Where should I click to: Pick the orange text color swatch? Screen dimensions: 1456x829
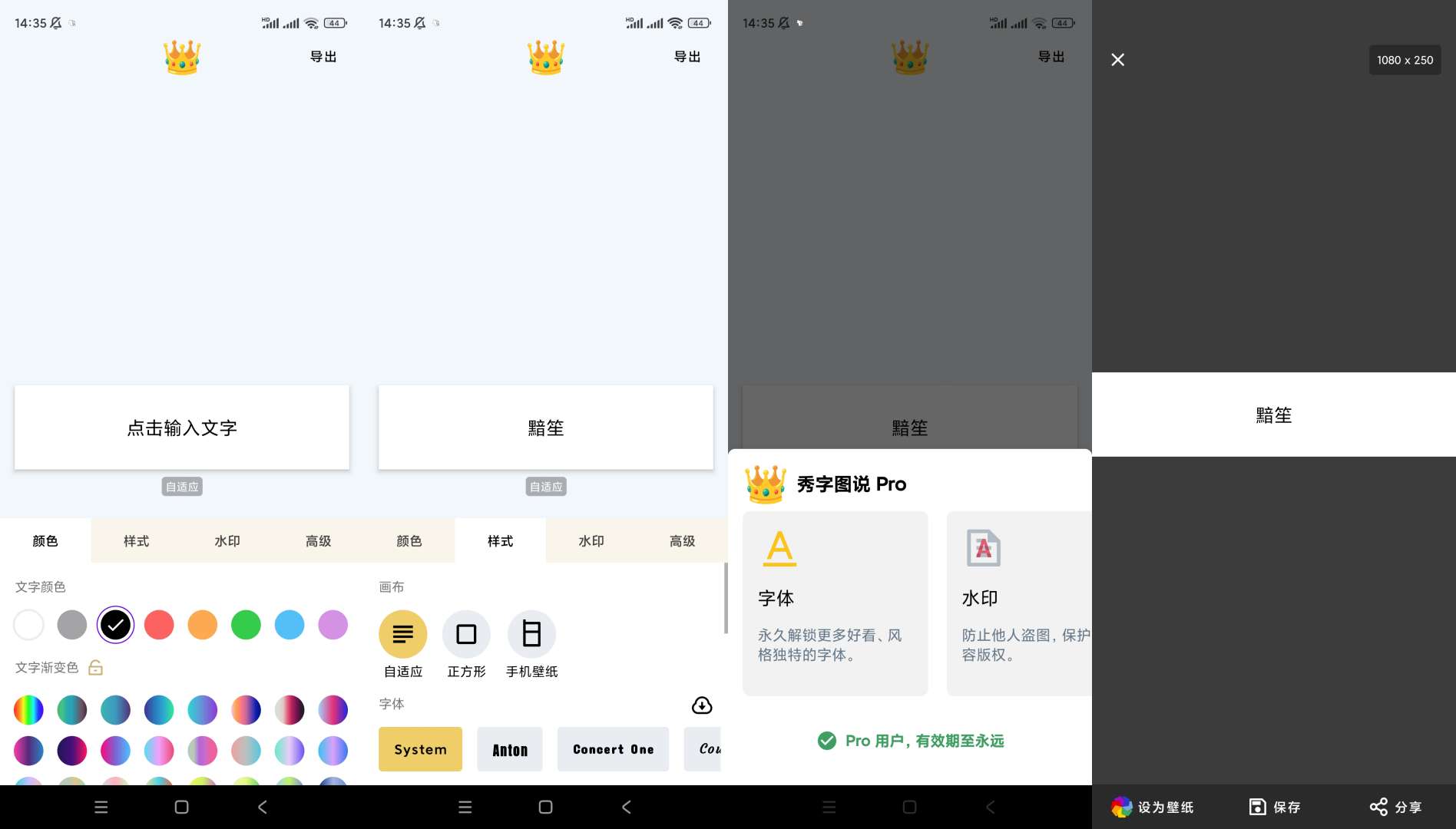click(x=203, y=625)
